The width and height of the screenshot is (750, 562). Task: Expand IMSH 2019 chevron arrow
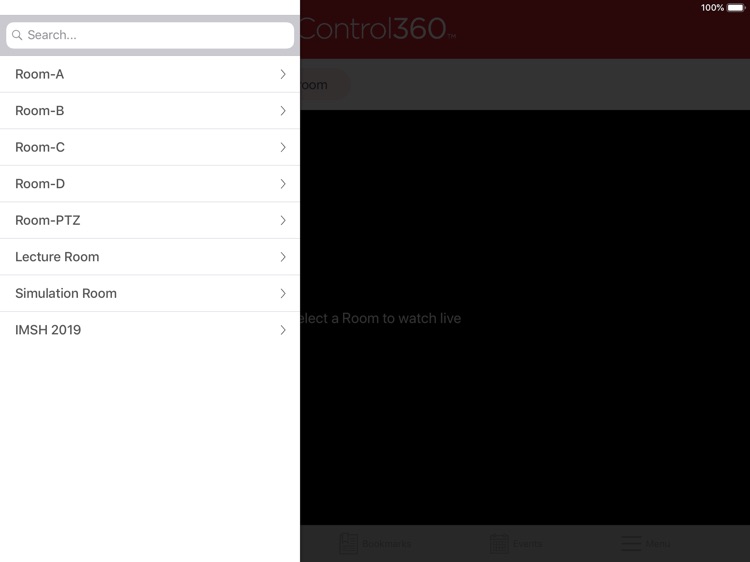click(x=283, y=330)
